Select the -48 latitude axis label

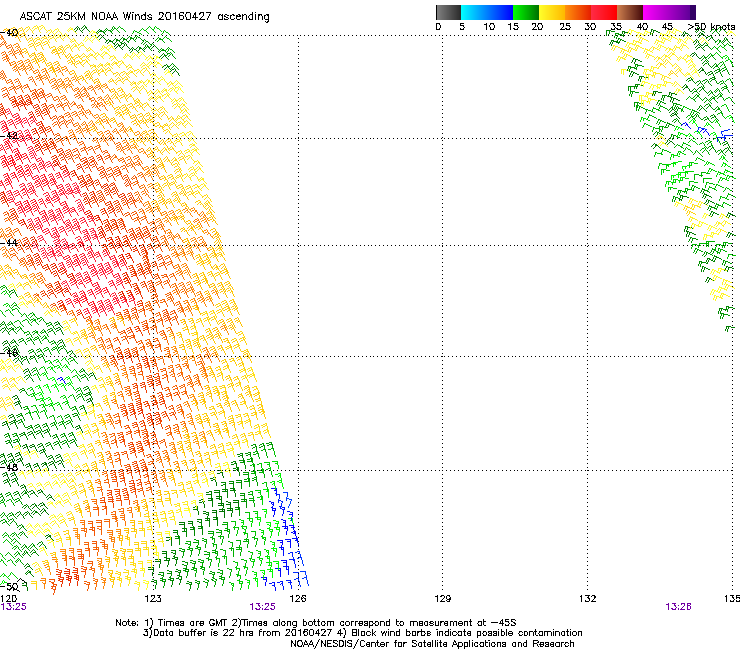(x=9, y=467)
